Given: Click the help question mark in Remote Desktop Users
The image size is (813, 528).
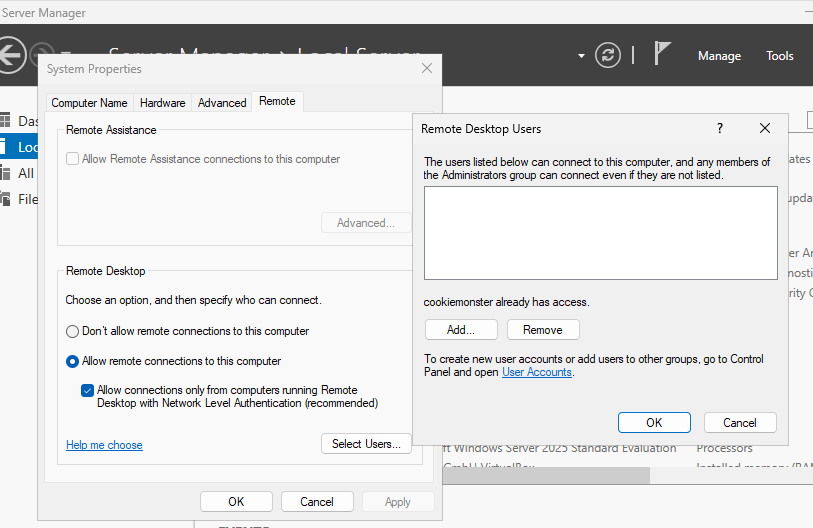Looking at the screenshot, I should [x=719, y=129].
